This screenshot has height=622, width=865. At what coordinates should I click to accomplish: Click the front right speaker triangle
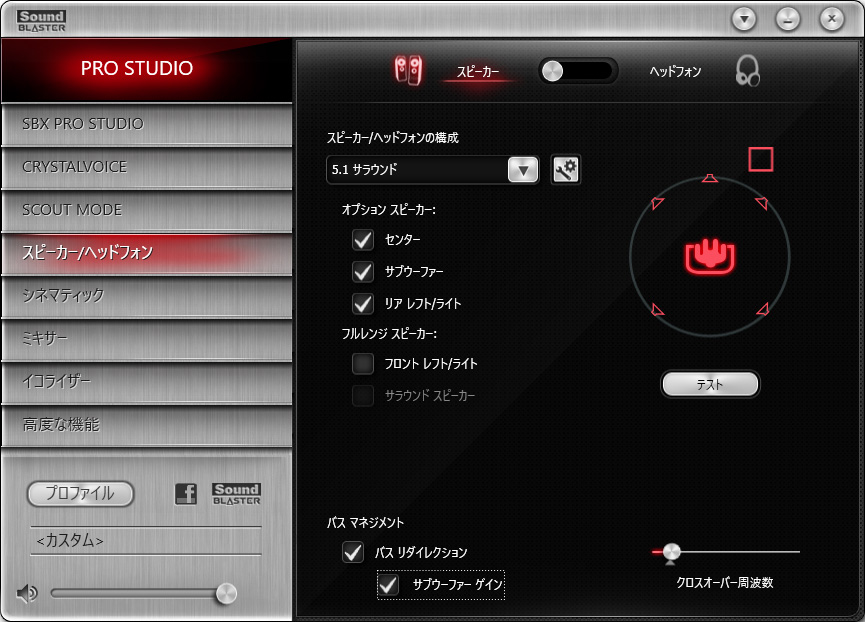[x=762, y=203]
